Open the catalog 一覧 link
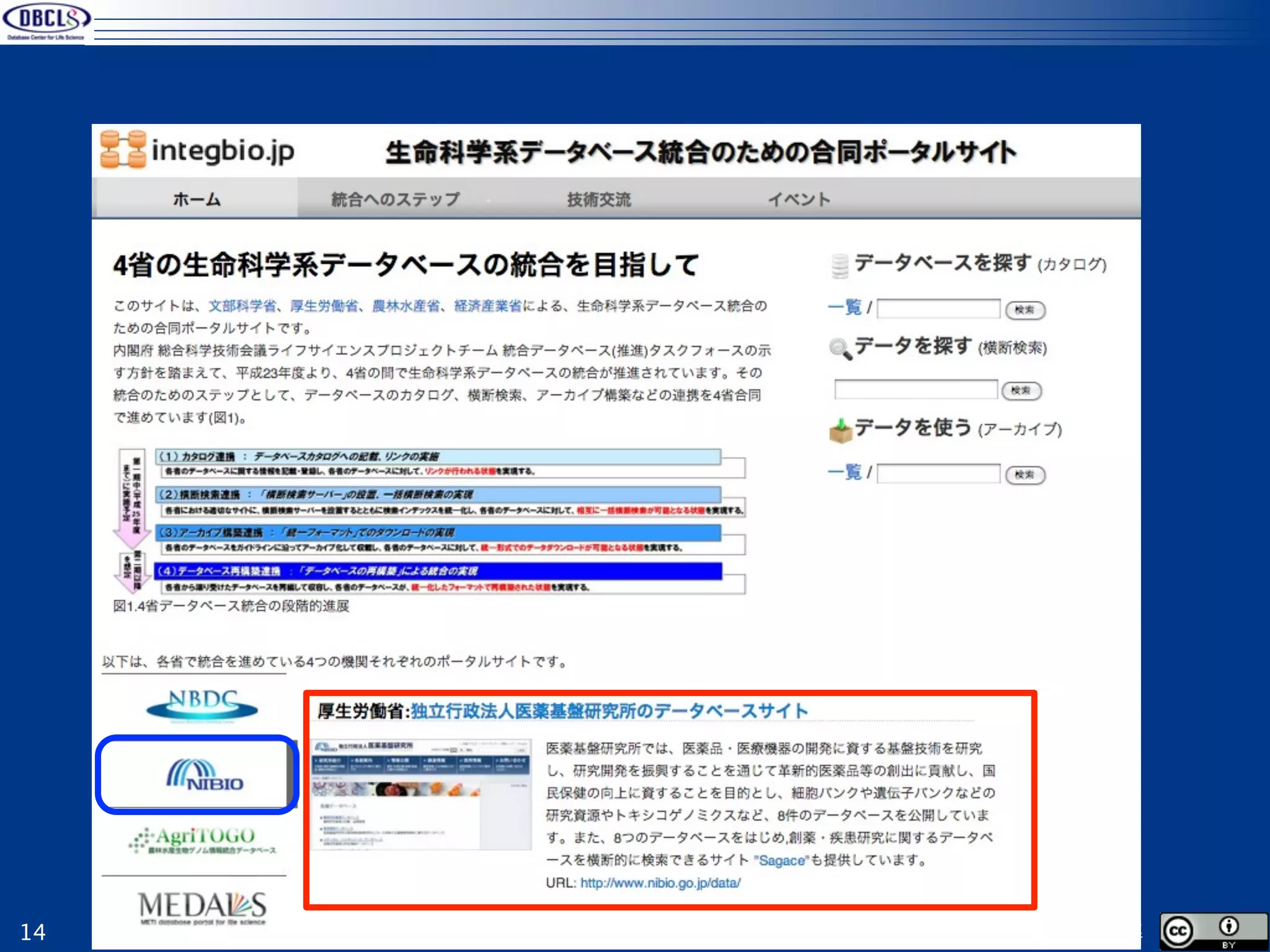Screen dimensions: 1270x952 pyautogui.click(x=845, y=307)
